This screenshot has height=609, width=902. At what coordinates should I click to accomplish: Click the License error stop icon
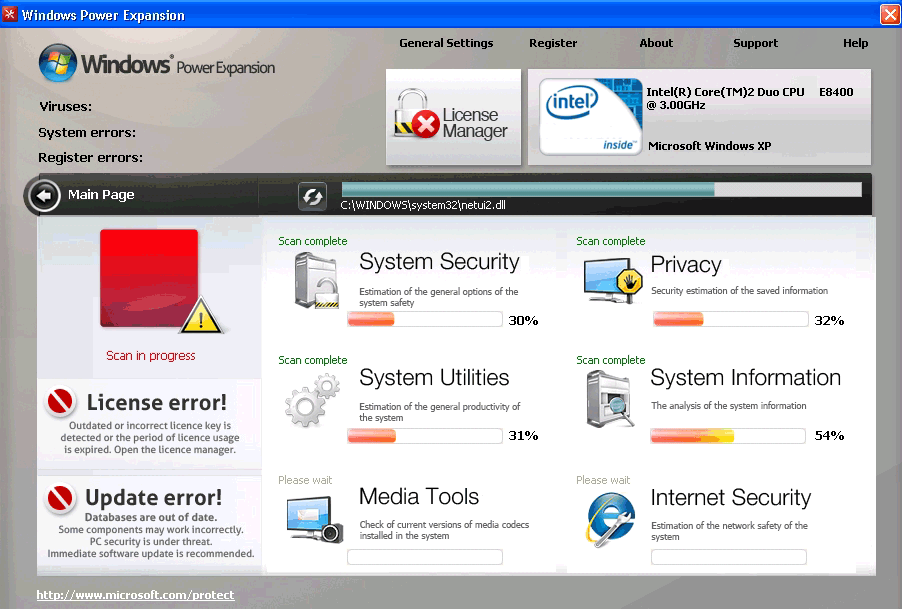point(61,403)
